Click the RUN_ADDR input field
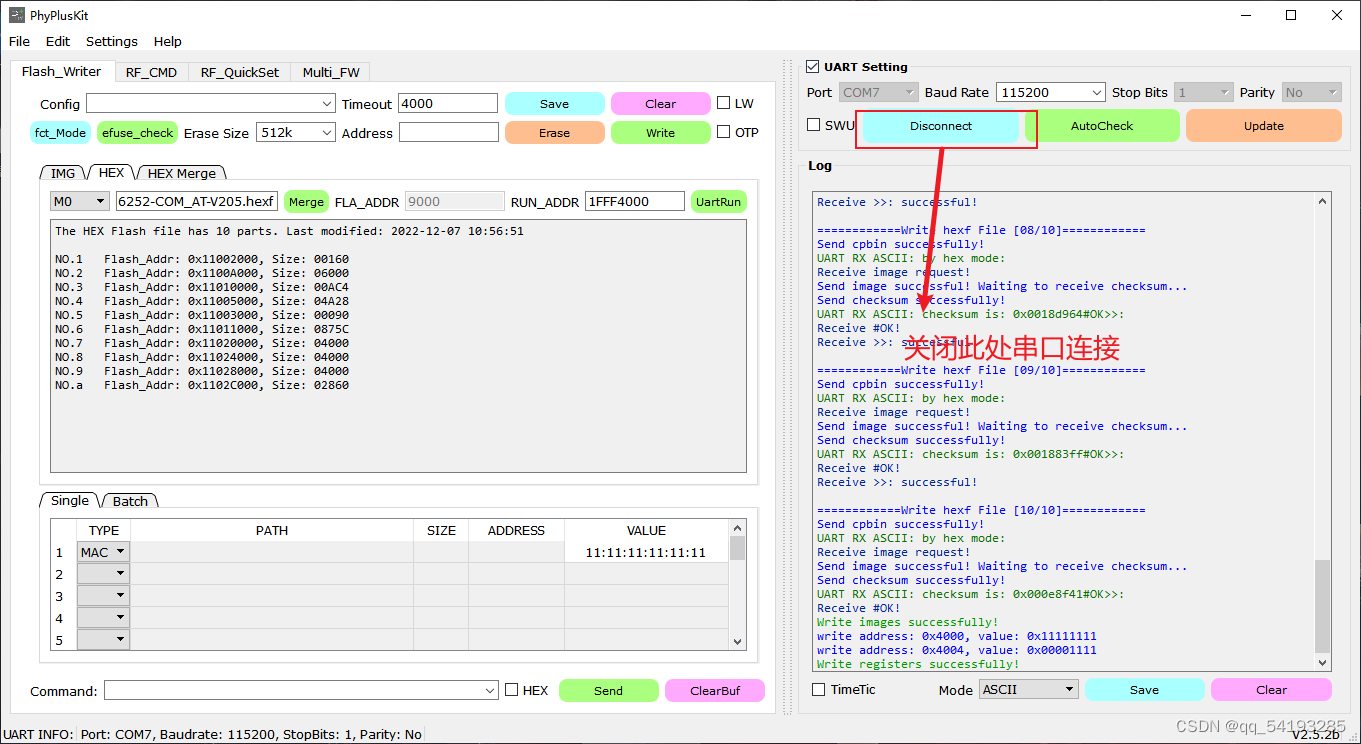The height and width of the screenshot is (744, 1361). (635, 202)
